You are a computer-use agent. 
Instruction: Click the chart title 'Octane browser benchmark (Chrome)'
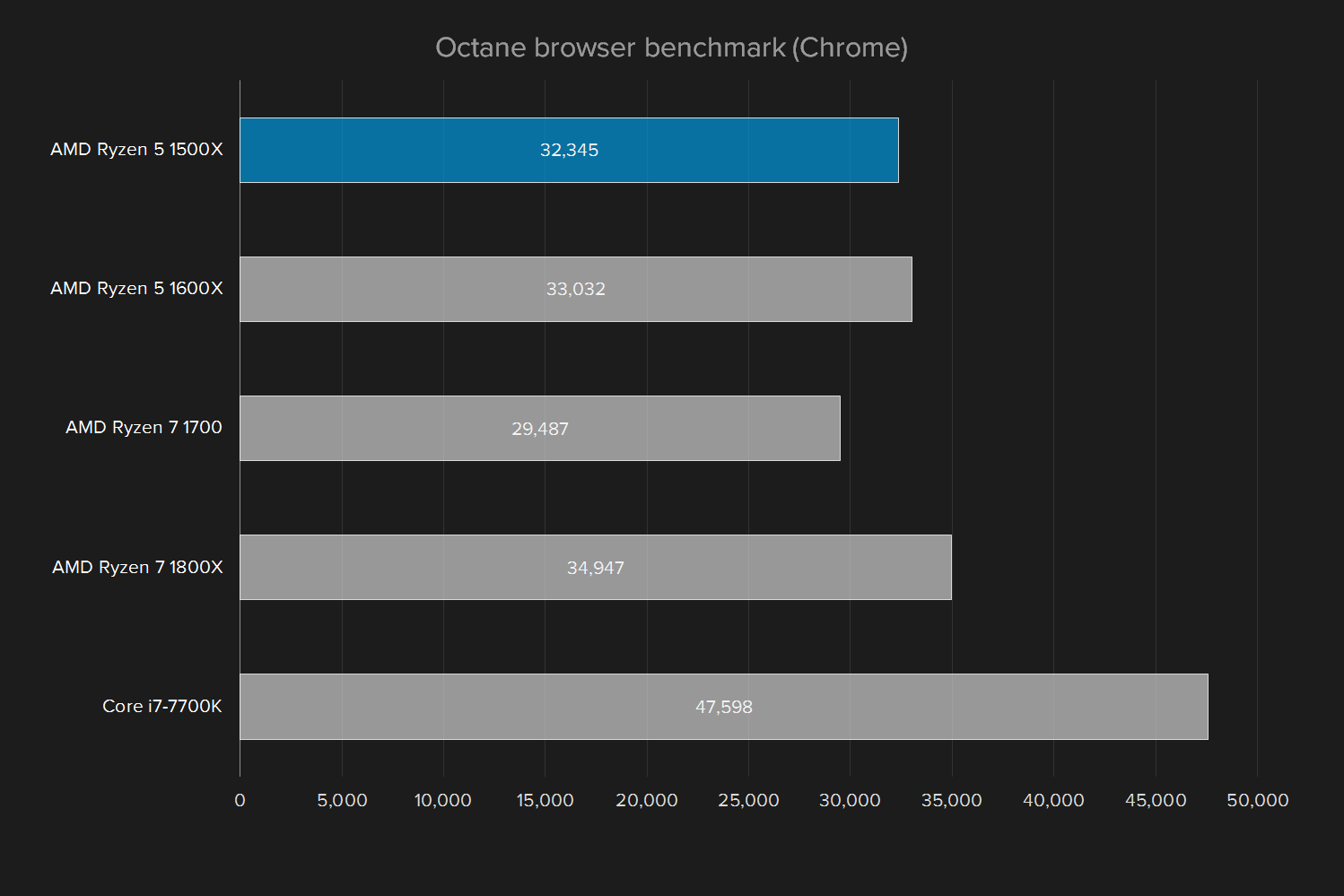point(671,48)
